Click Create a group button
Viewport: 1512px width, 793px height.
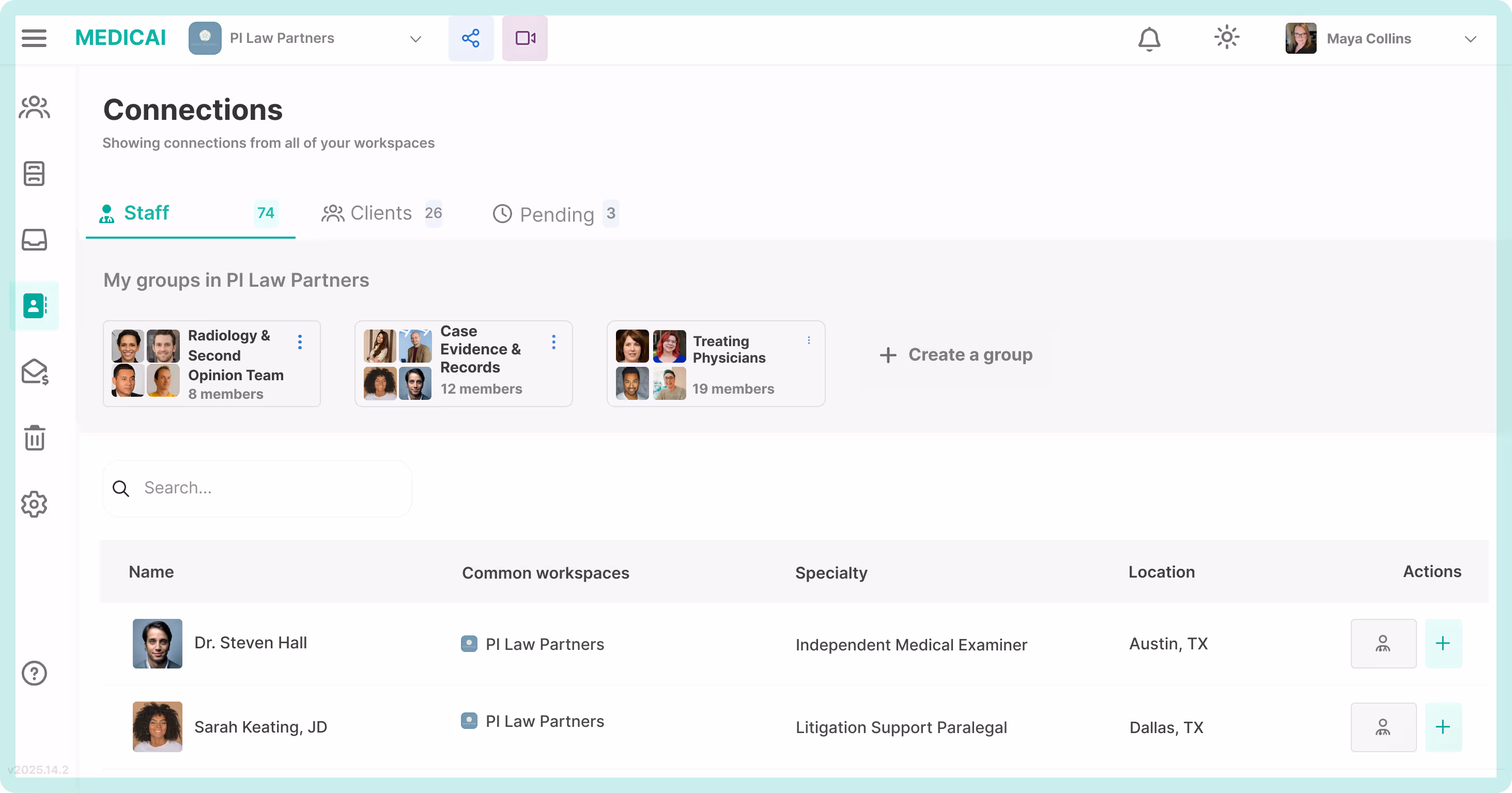956,354
